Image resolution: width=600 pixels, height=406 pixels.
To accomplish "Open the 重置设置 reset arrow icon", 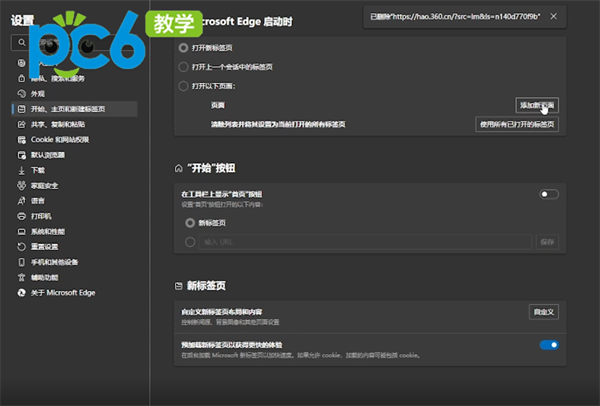I will click(21, 247).
